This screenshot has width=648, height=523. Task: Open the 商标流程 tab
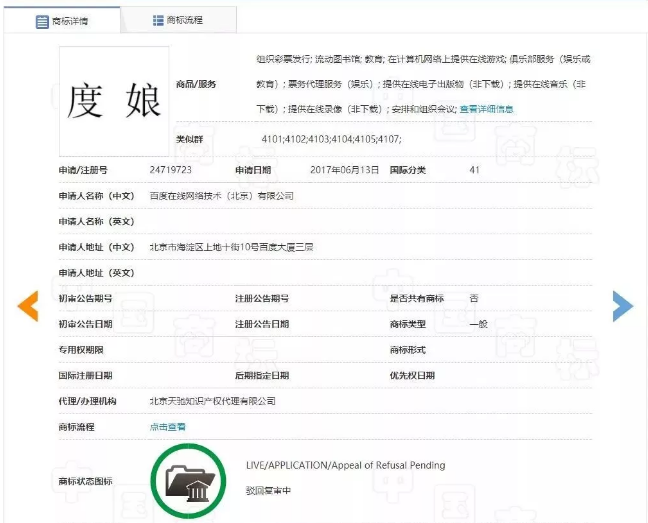coord(180,20)
